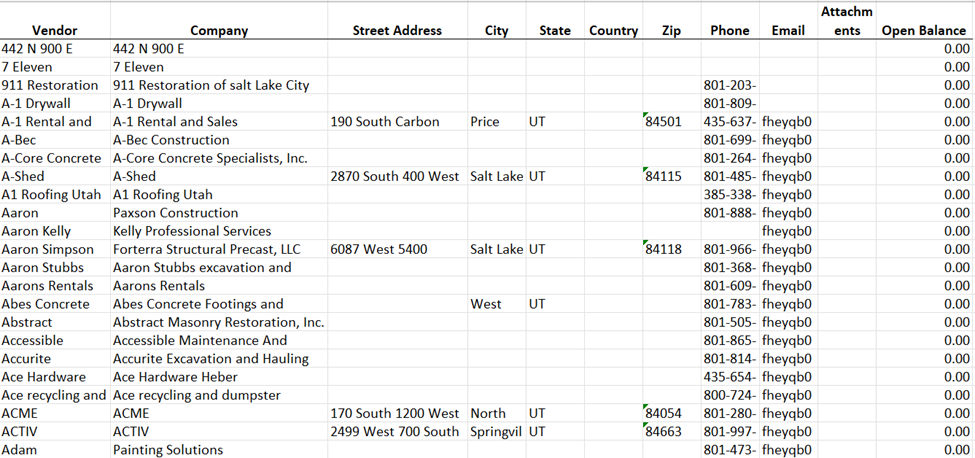This screenshot has height=458, width=975.
Task: Click vendor cell 442 N 900 E
Action: click(x=55, y=48)
